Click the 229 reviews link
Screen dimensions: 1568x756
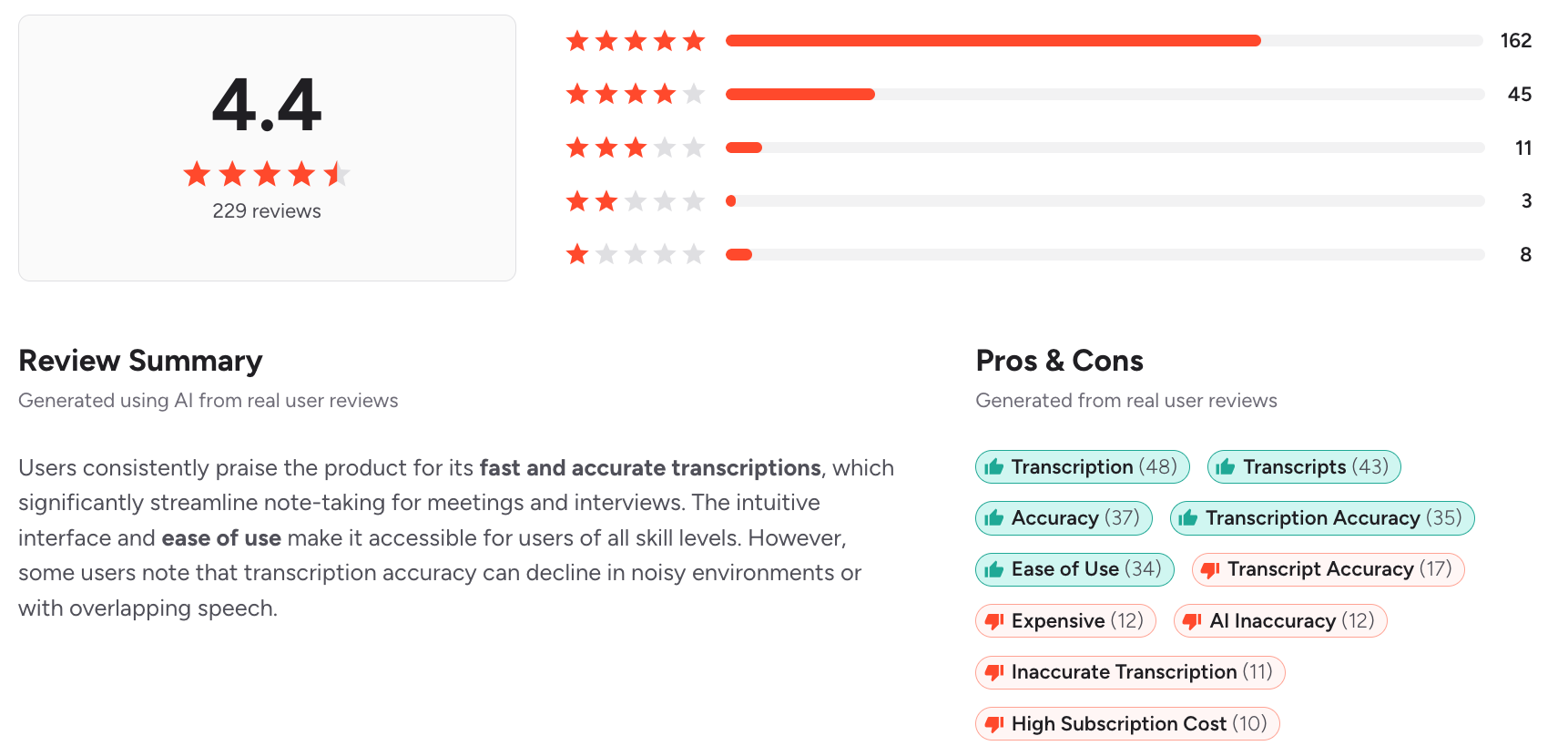click(x=266, y=210)
